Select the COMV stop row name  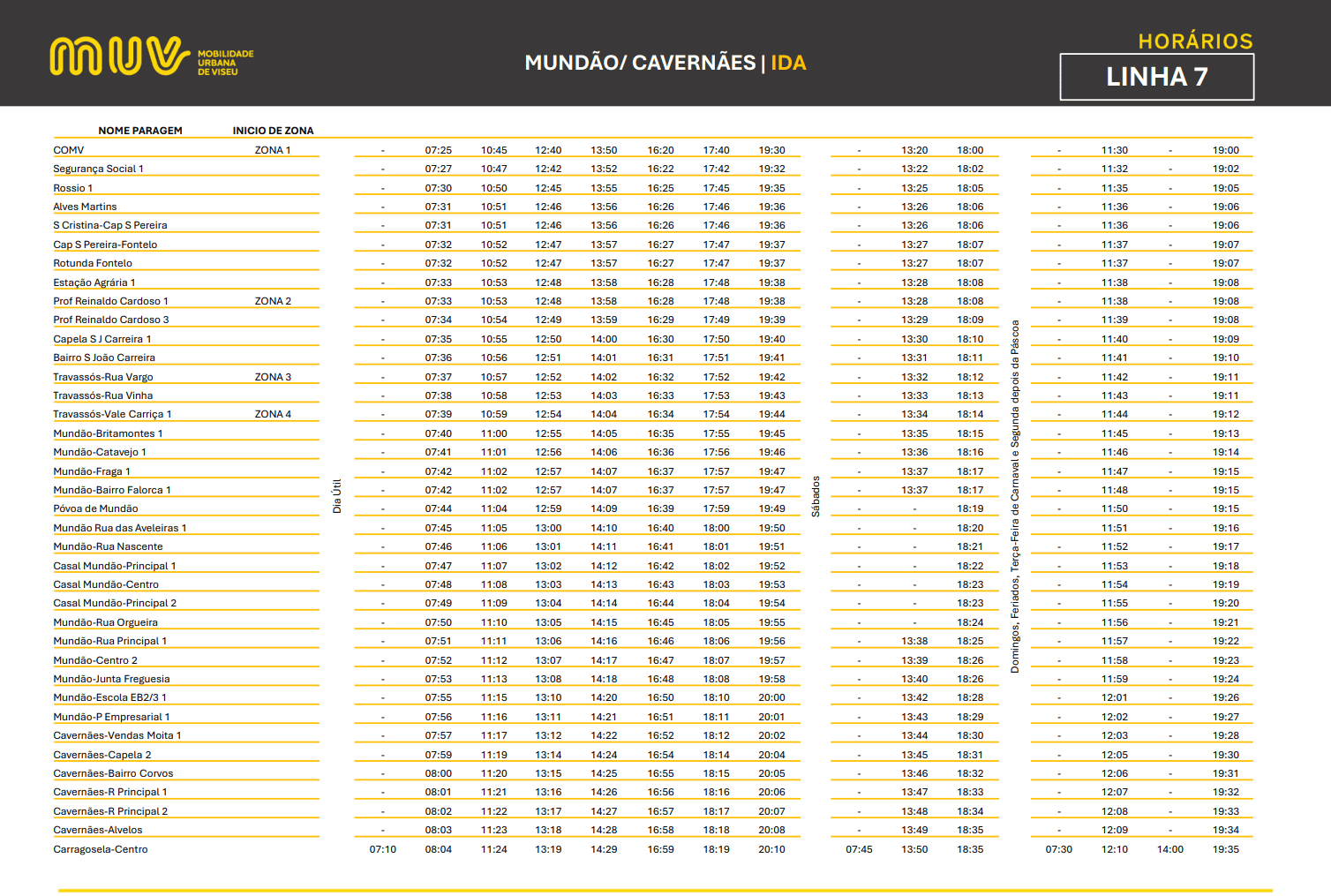coord(69,150)
